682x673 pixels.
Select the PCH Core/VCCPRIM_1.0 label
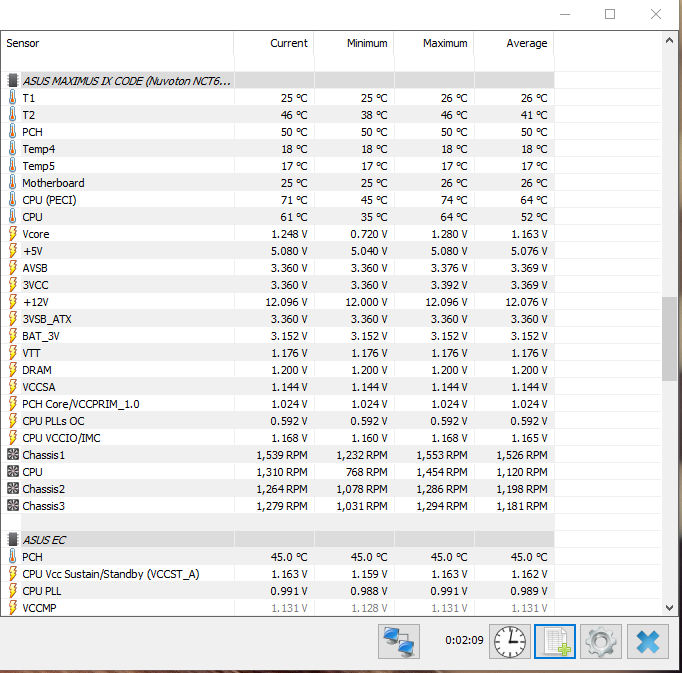81,404
